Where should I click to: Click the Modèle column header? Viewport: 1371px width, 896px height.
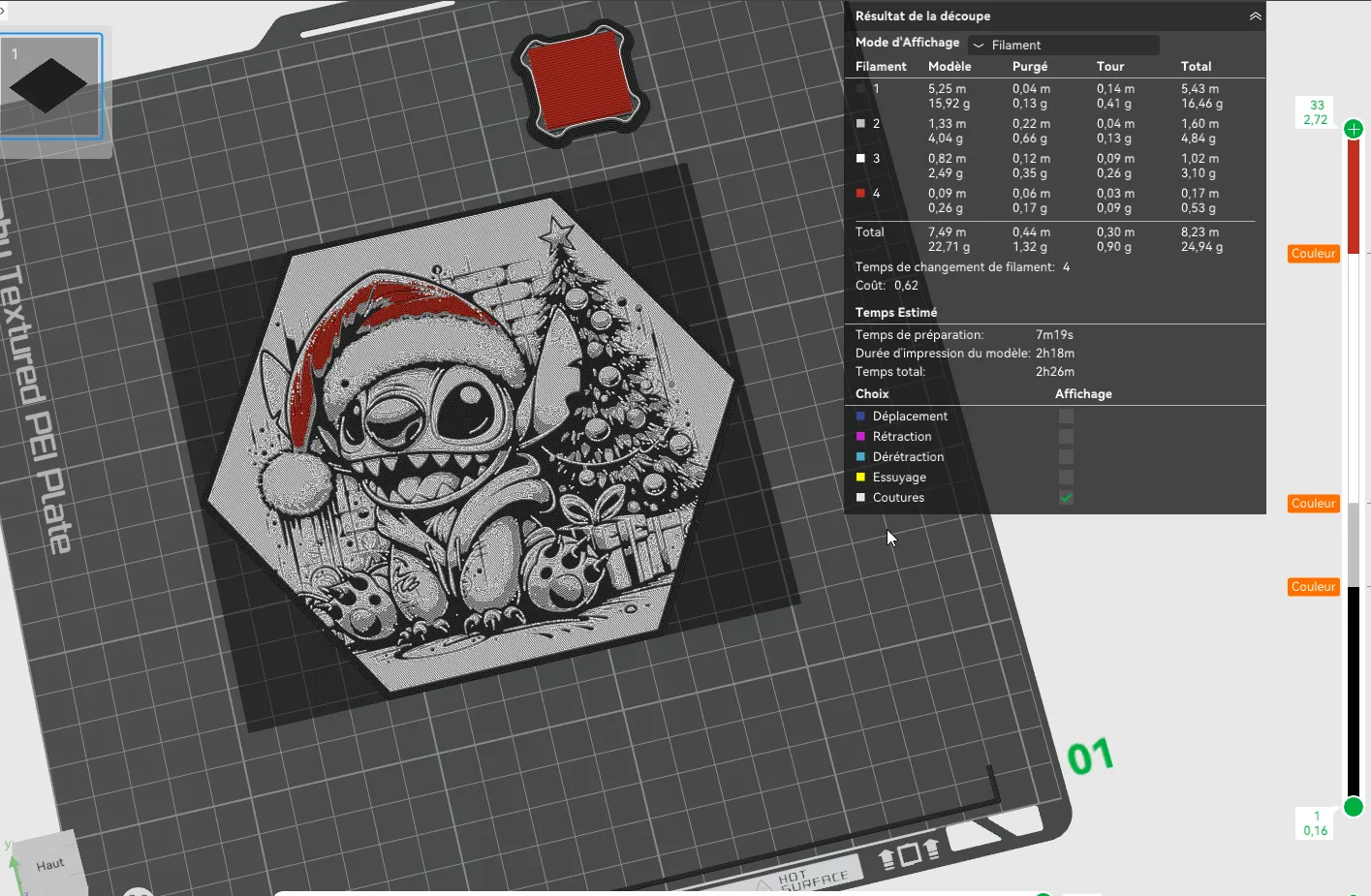950,67
